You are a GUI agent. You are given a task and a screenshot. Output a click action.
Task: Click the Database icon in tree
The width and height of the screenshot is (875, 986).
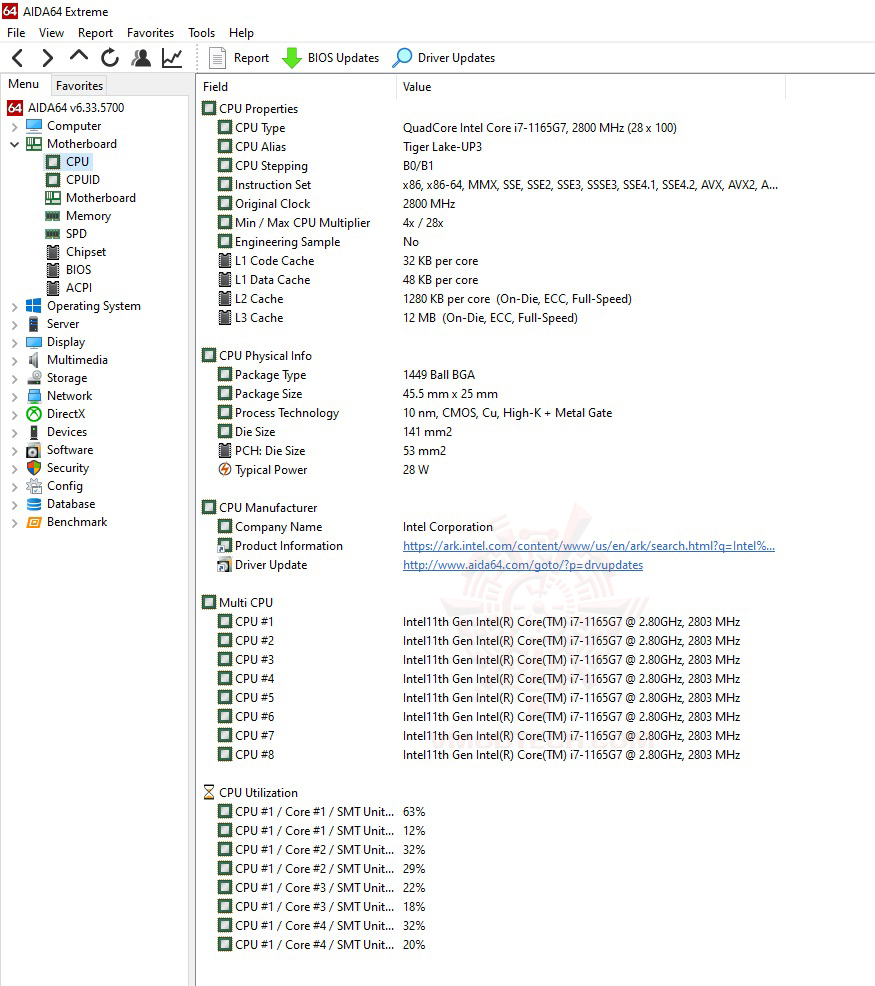point(34,504)
